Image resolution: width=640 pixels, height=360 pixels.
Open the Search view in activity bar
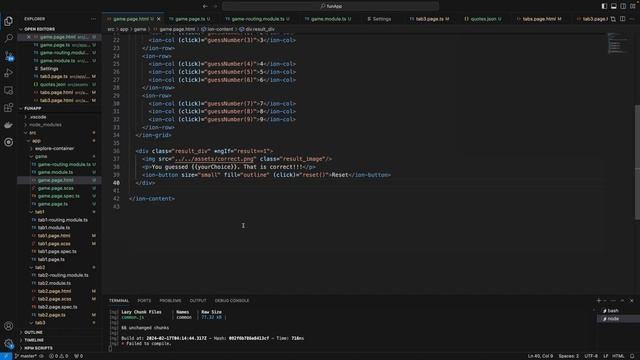[9, 38]
